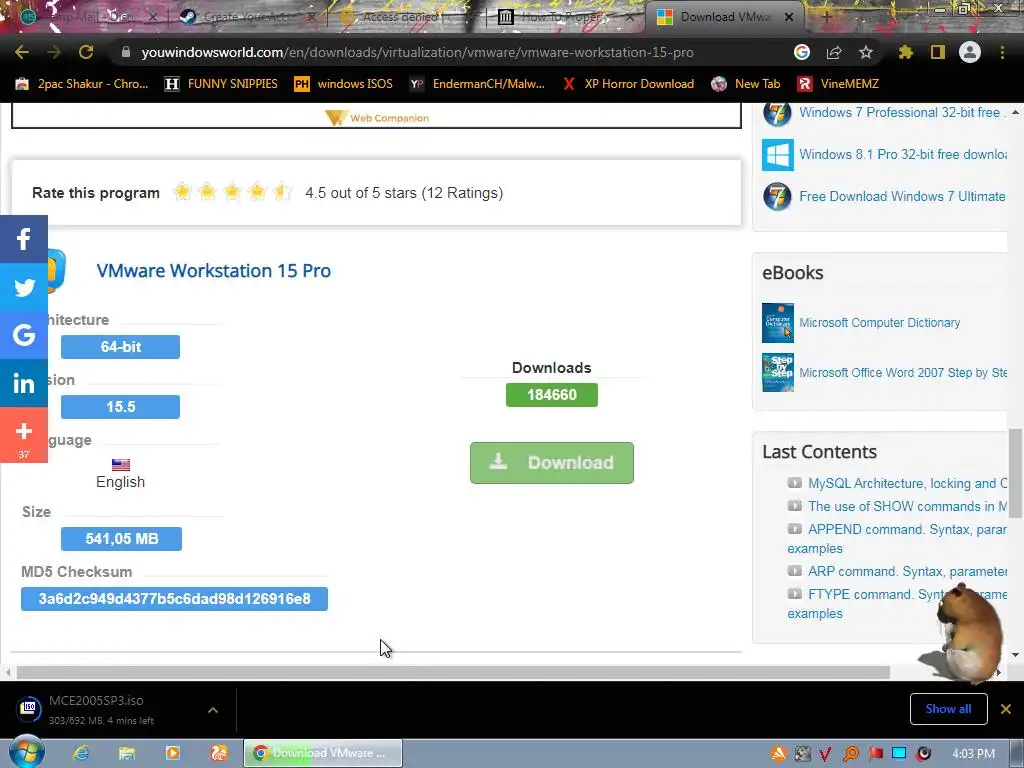The width and height of the screenshot is (1024, 768).
Task: Reload the page with the refresh icon
Action: (x=86, y=52)
